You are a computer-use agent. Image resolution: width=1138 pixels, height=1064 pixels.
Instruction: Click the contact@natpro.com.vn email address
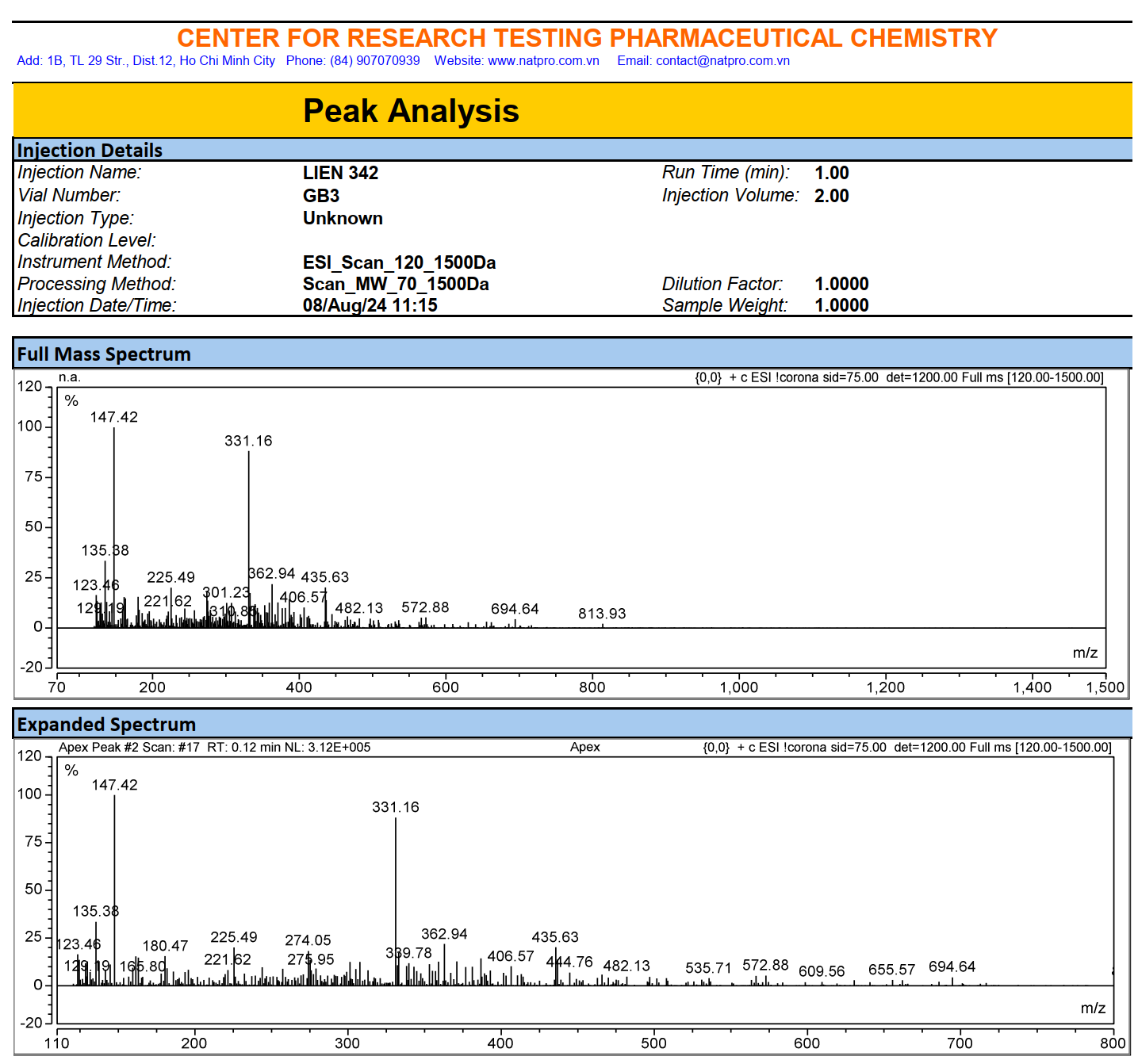(x=722, y=61)
